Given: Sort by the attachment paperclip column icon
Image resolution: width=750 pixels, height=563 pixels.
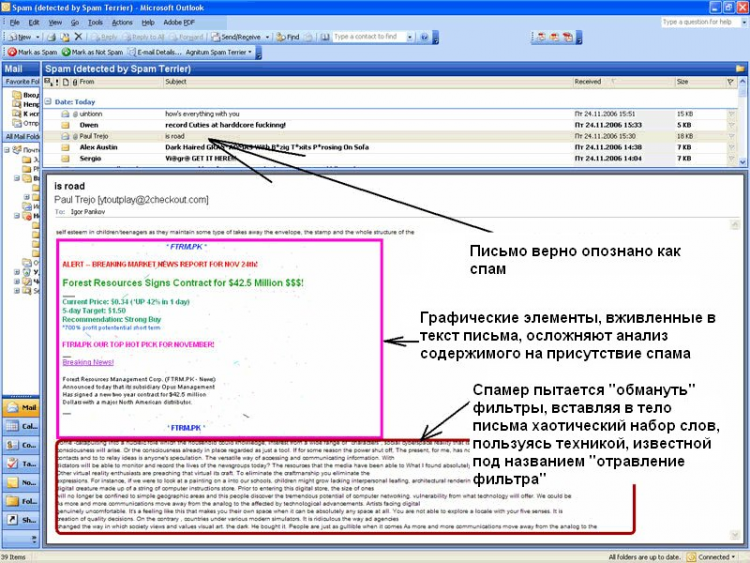Looking at the screenshot, I should (x=75, y=82).
